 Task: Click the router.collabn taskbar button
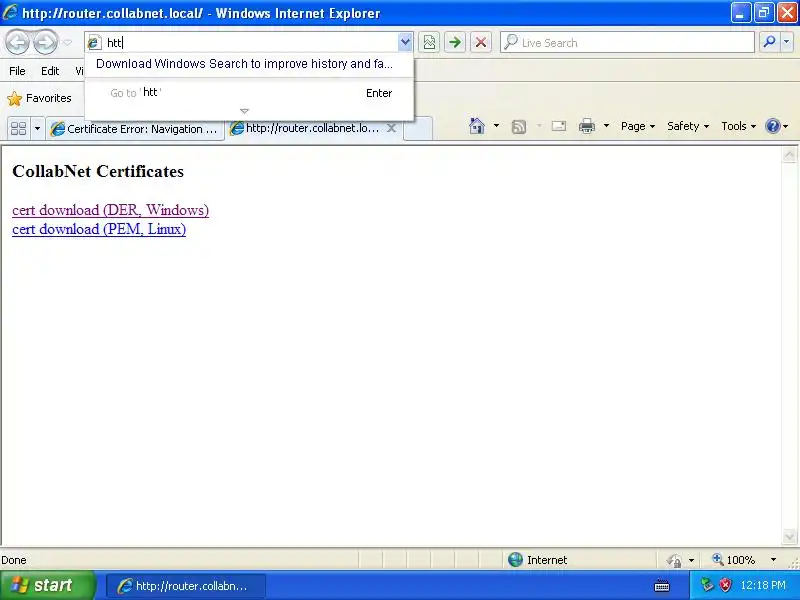(x=186, y=586)
